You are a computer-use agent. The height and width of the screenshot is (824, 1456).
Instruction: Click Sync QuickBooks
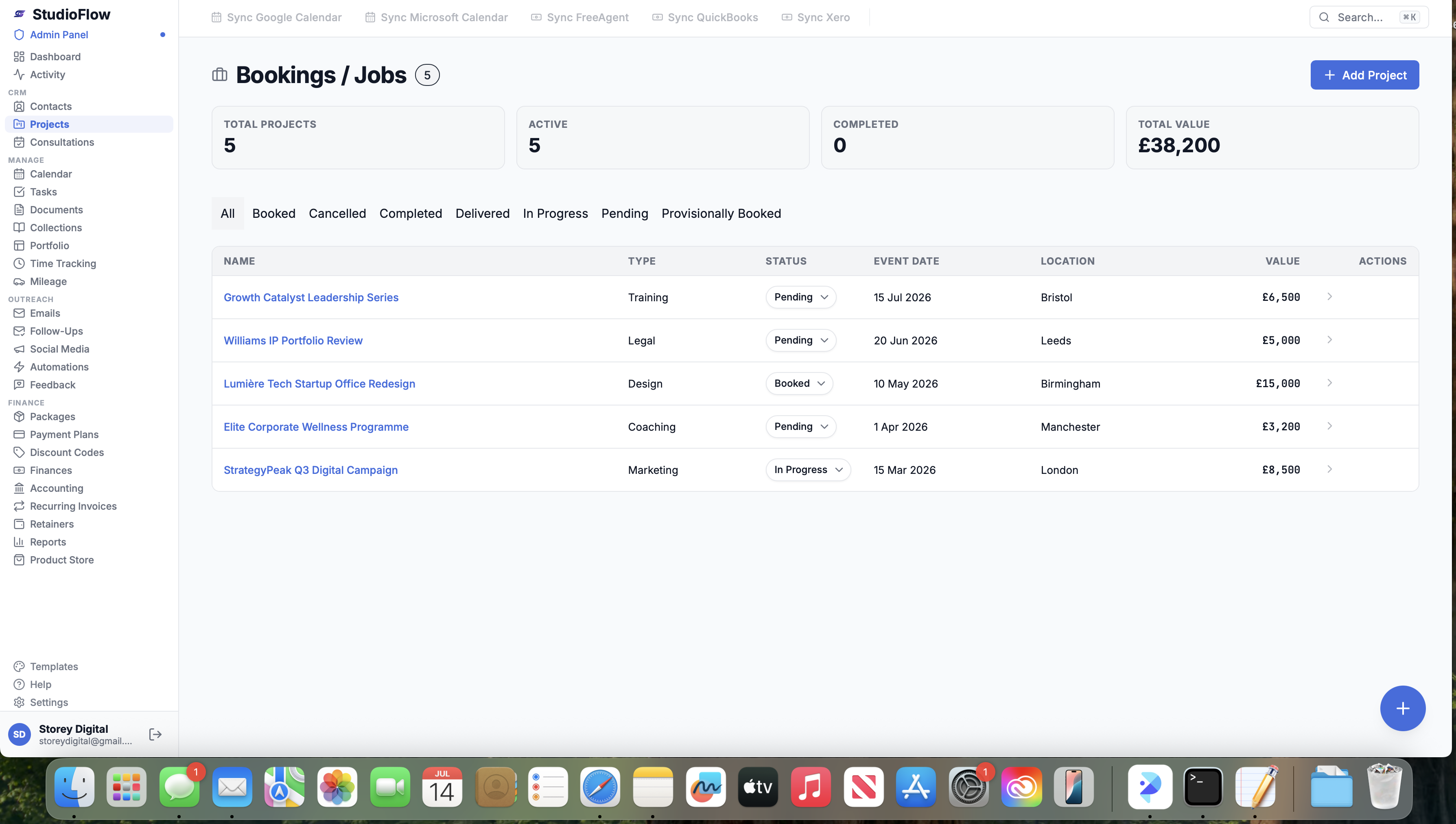click(x=705, y=18)
